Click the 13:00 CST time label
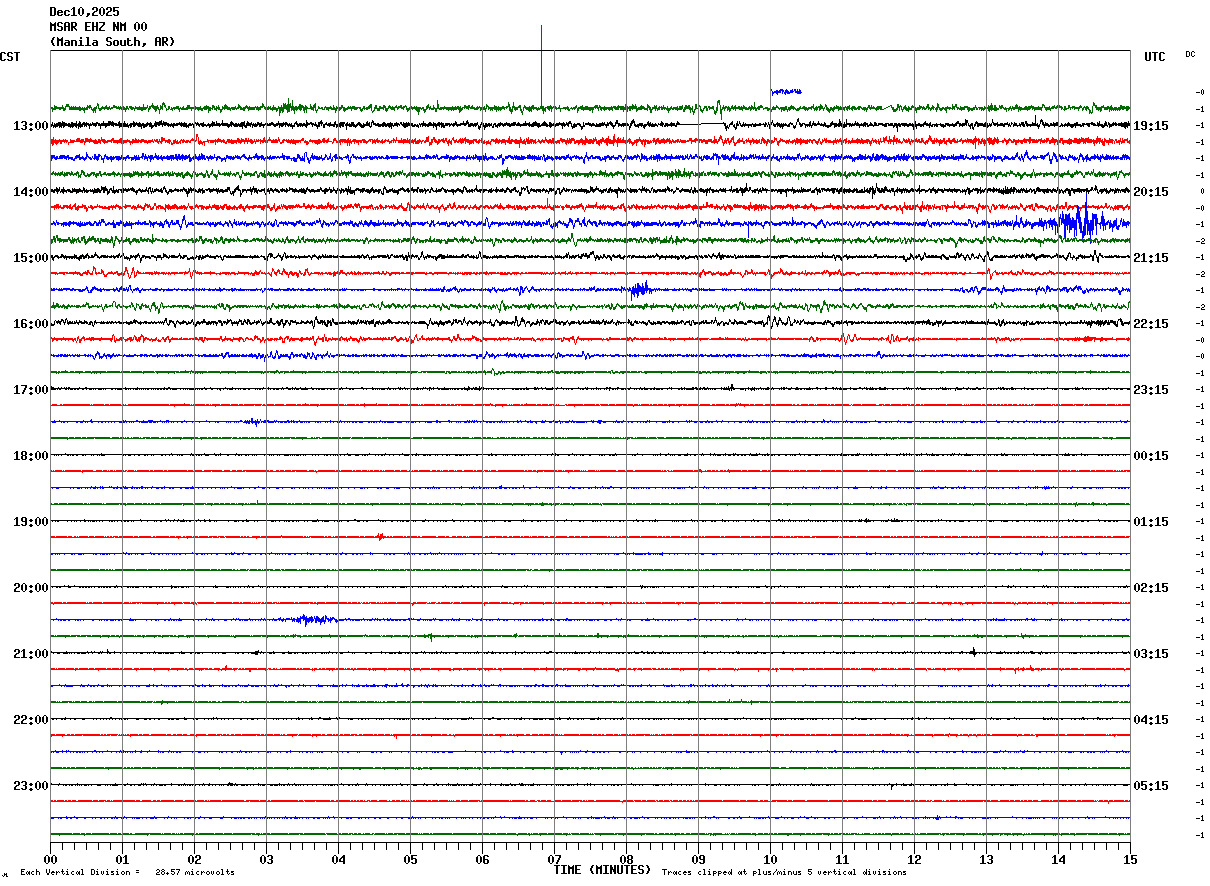The height and width of the screenshot is (886, 1210). point(31,126)
